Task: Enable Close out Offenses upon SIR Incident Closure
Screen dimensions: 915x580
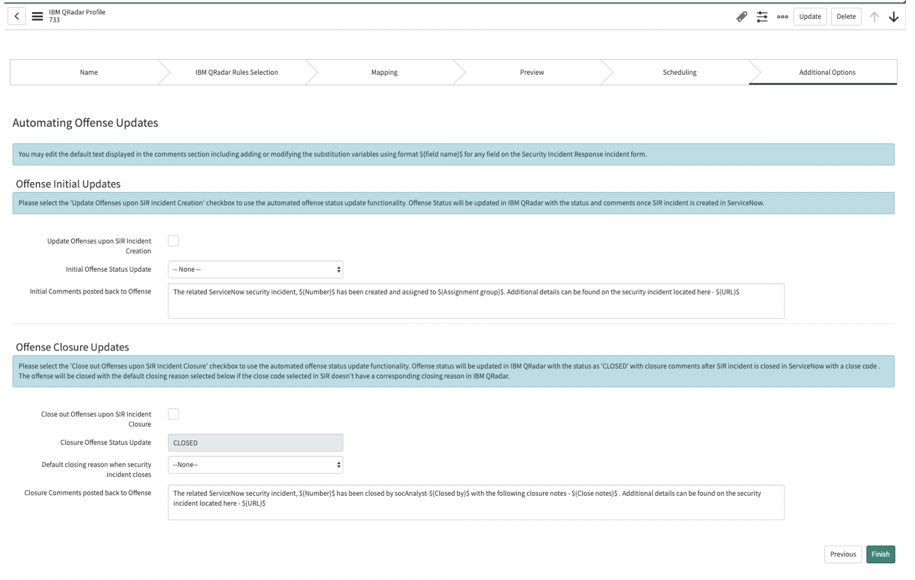Action: click(x=173, y=414)
